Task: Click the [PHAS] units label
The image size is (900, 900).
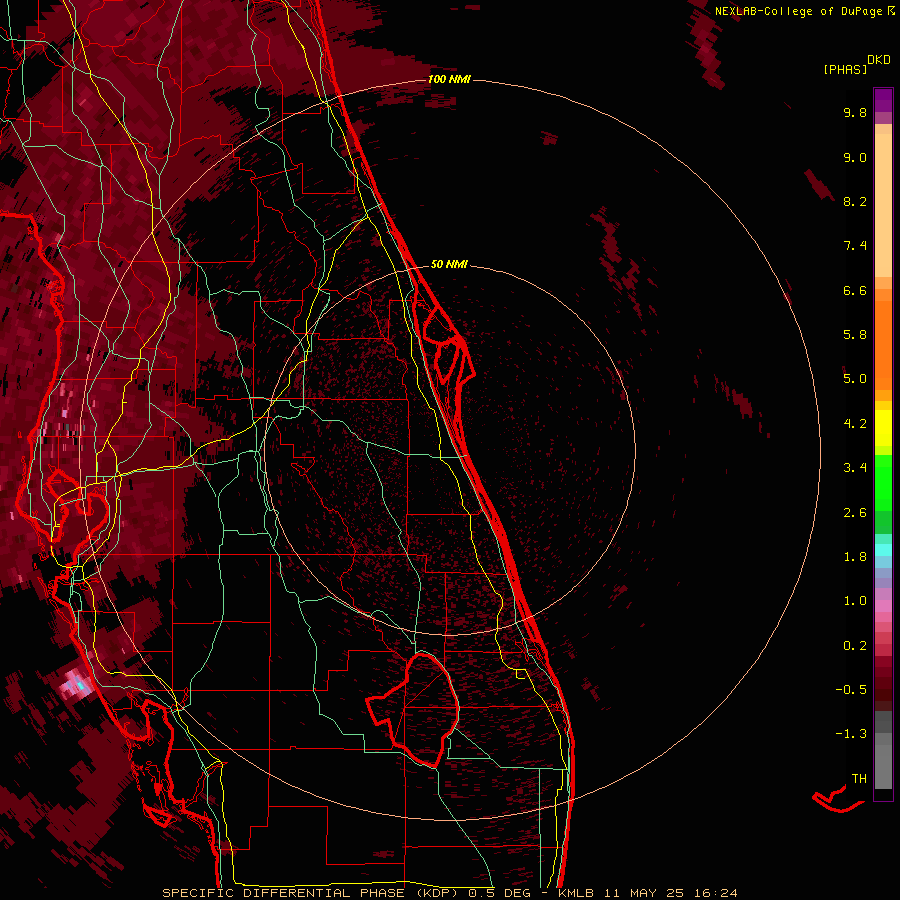Action: coord(845,70)
